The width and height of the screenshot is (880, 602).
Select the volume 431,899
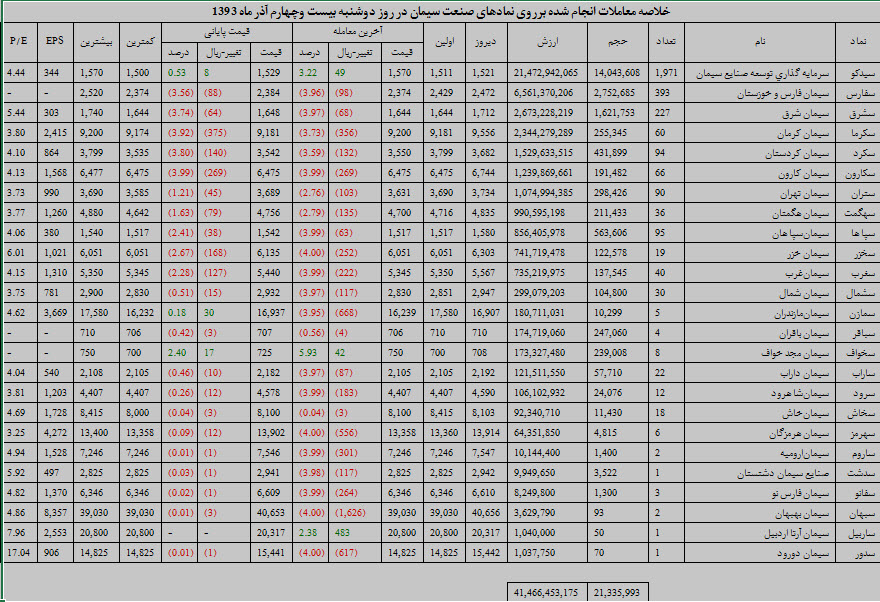[611, 153]
